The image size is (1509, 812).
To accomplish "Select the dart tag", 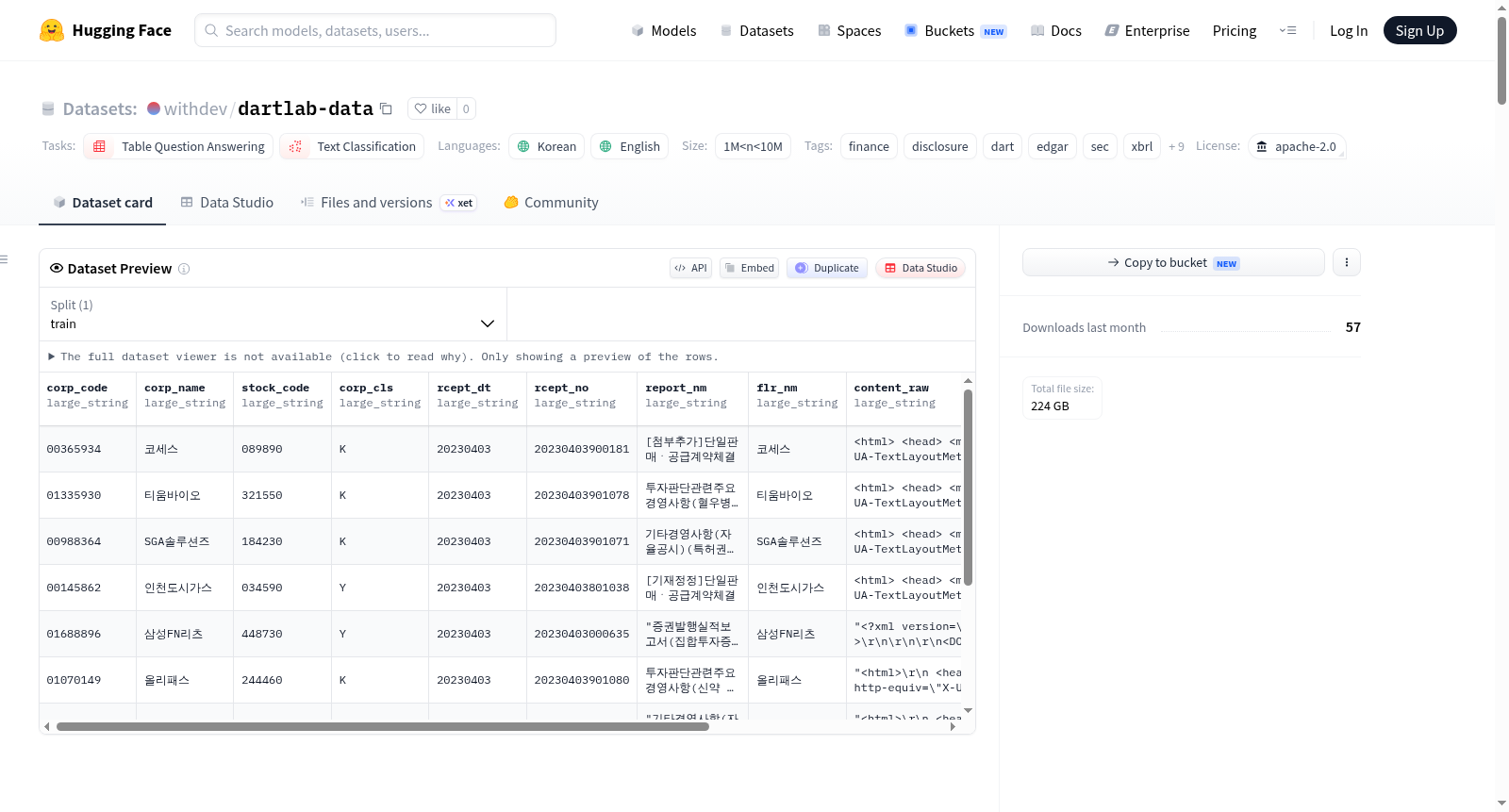I will 1003,146.
